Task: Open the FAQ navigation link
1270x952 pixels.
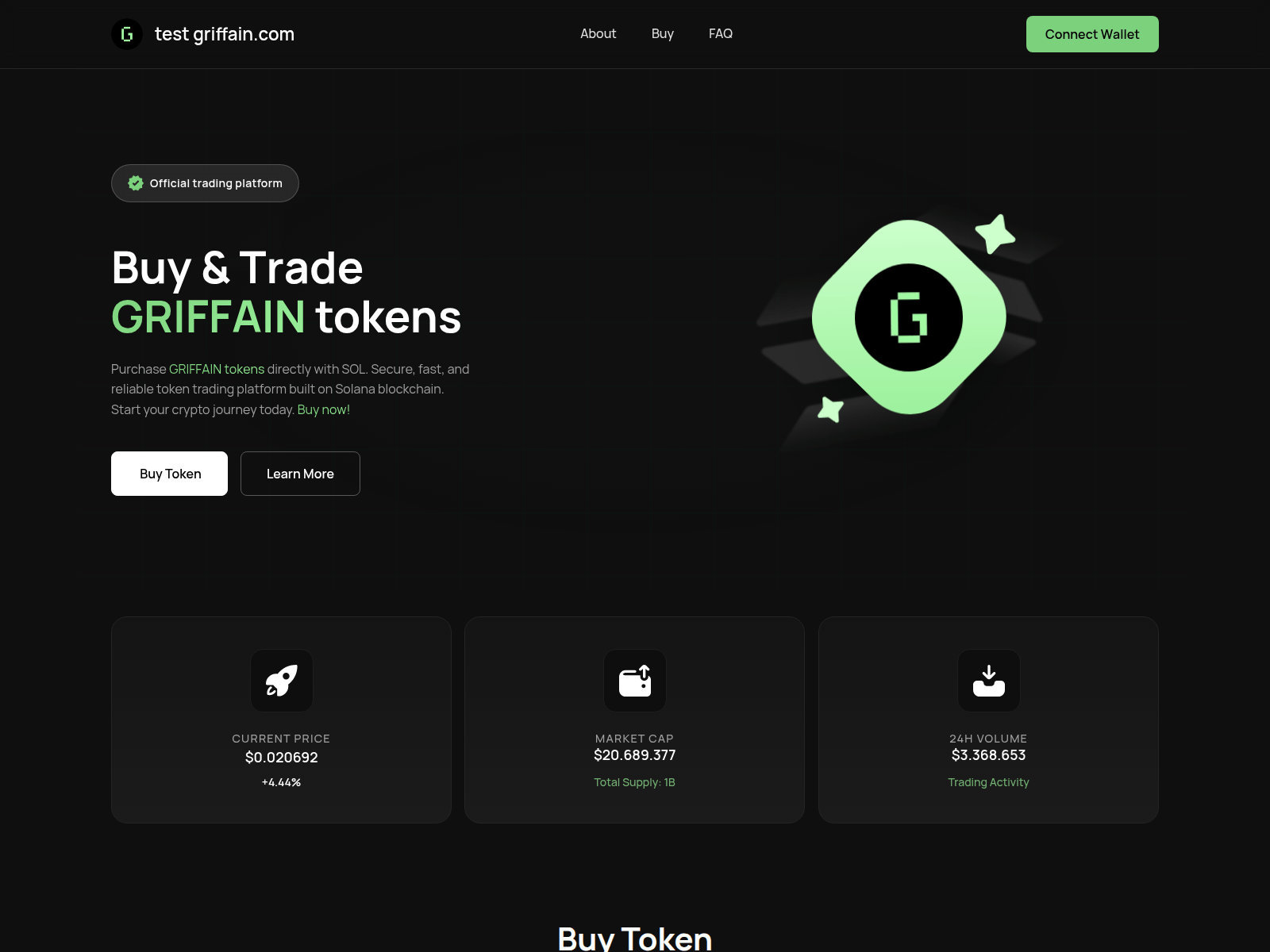Action: 721,33
